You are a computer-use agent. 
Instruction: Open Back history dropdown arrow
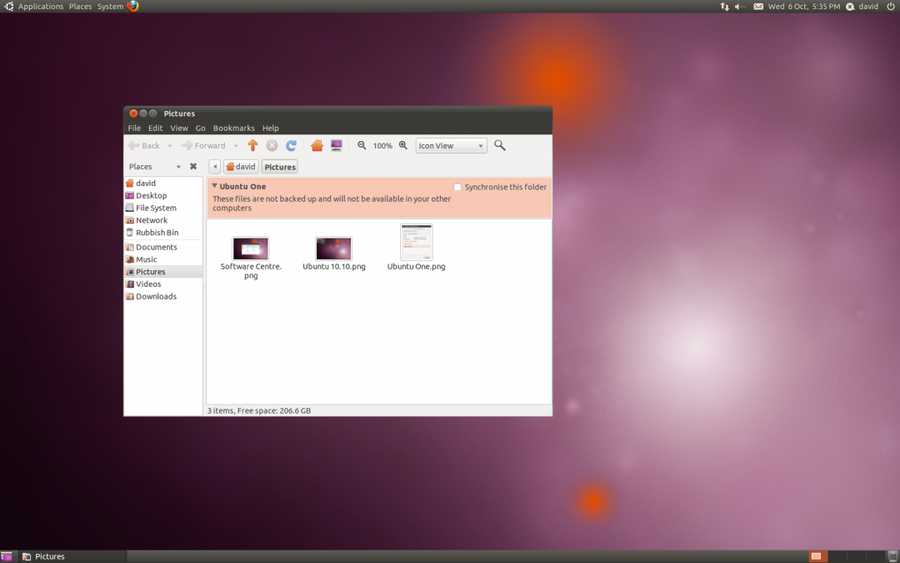click(170, 146)
